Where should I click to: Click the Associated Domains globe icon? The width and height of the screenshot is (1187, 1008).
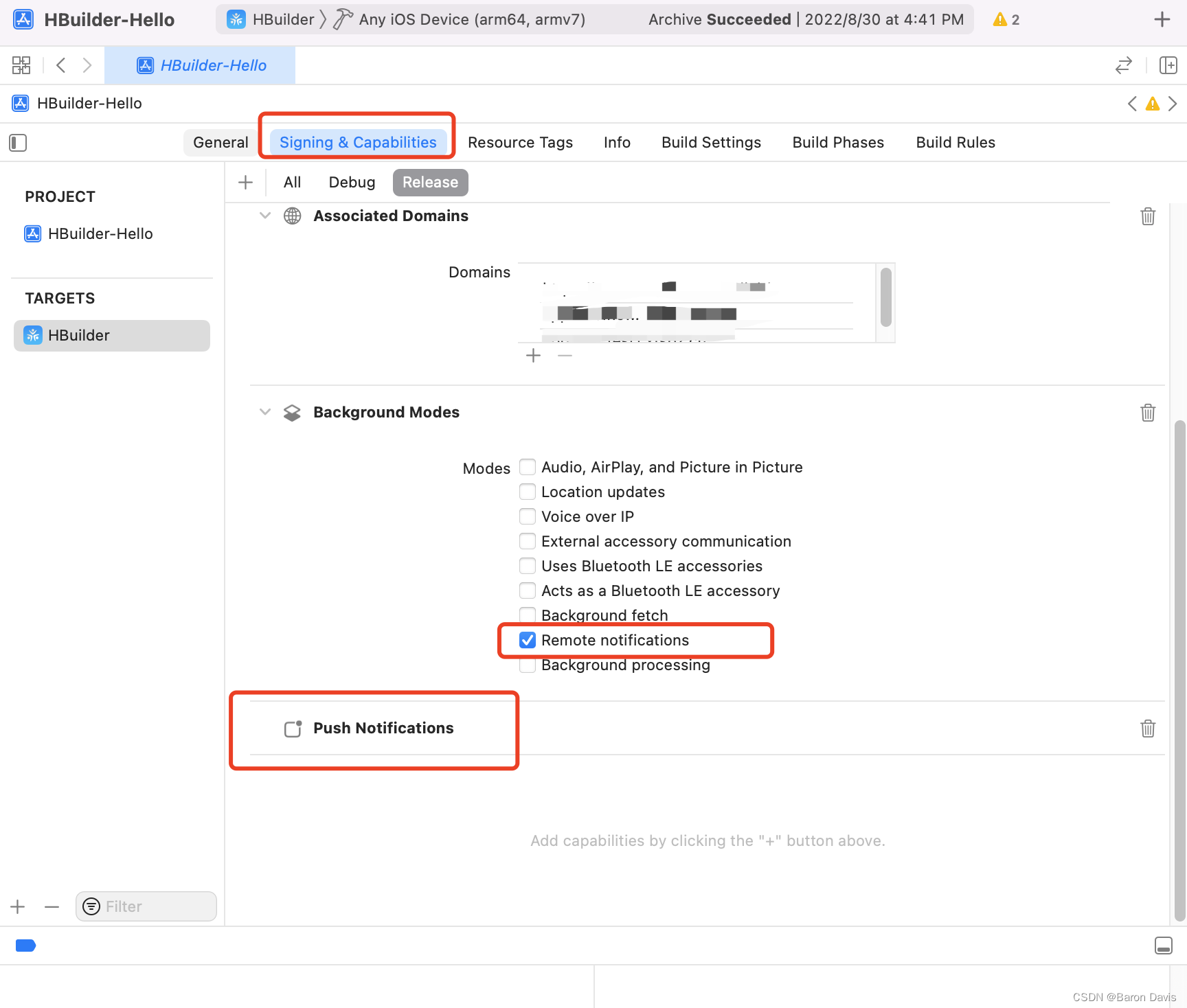click(293, 216)
